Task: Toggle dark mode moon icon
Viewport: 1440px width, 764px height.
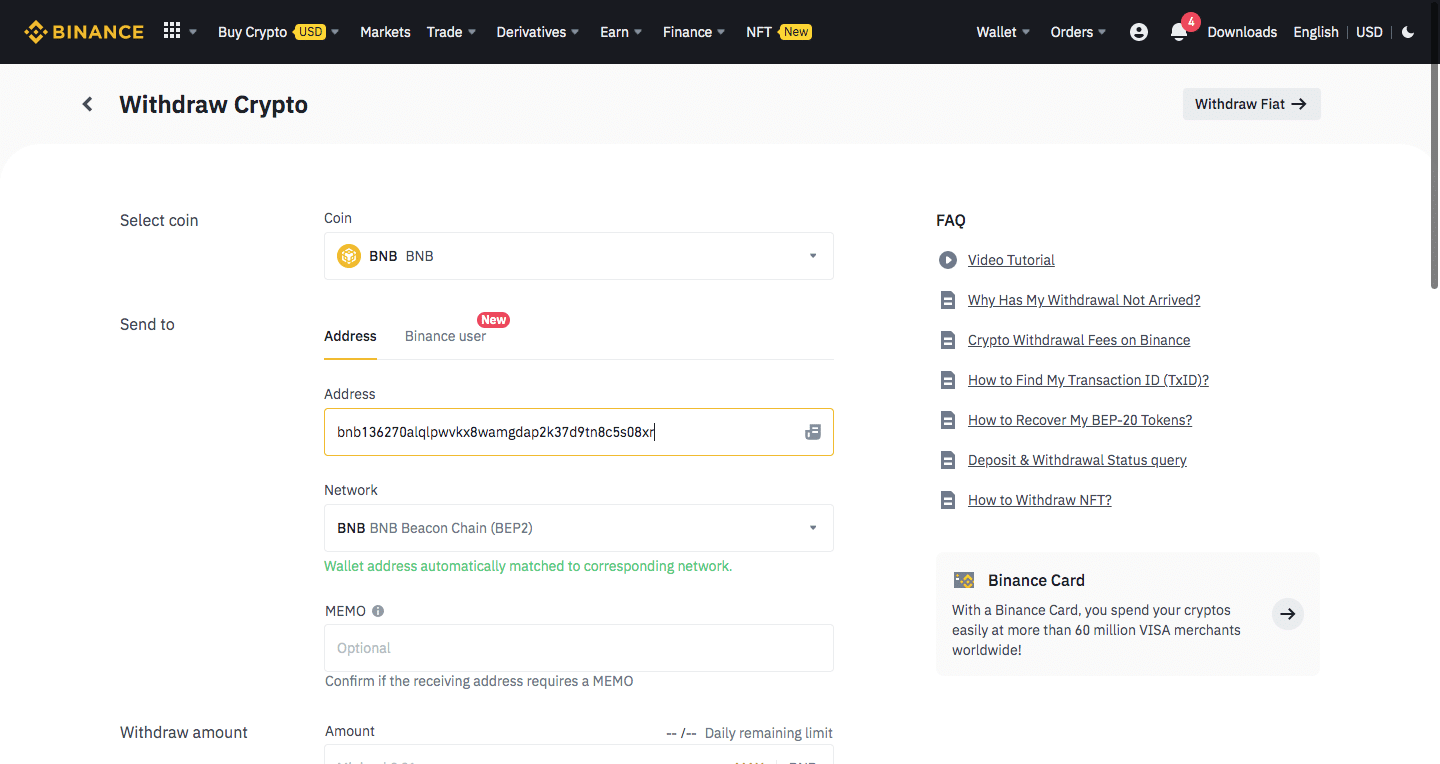Action: click(1408, 32)
